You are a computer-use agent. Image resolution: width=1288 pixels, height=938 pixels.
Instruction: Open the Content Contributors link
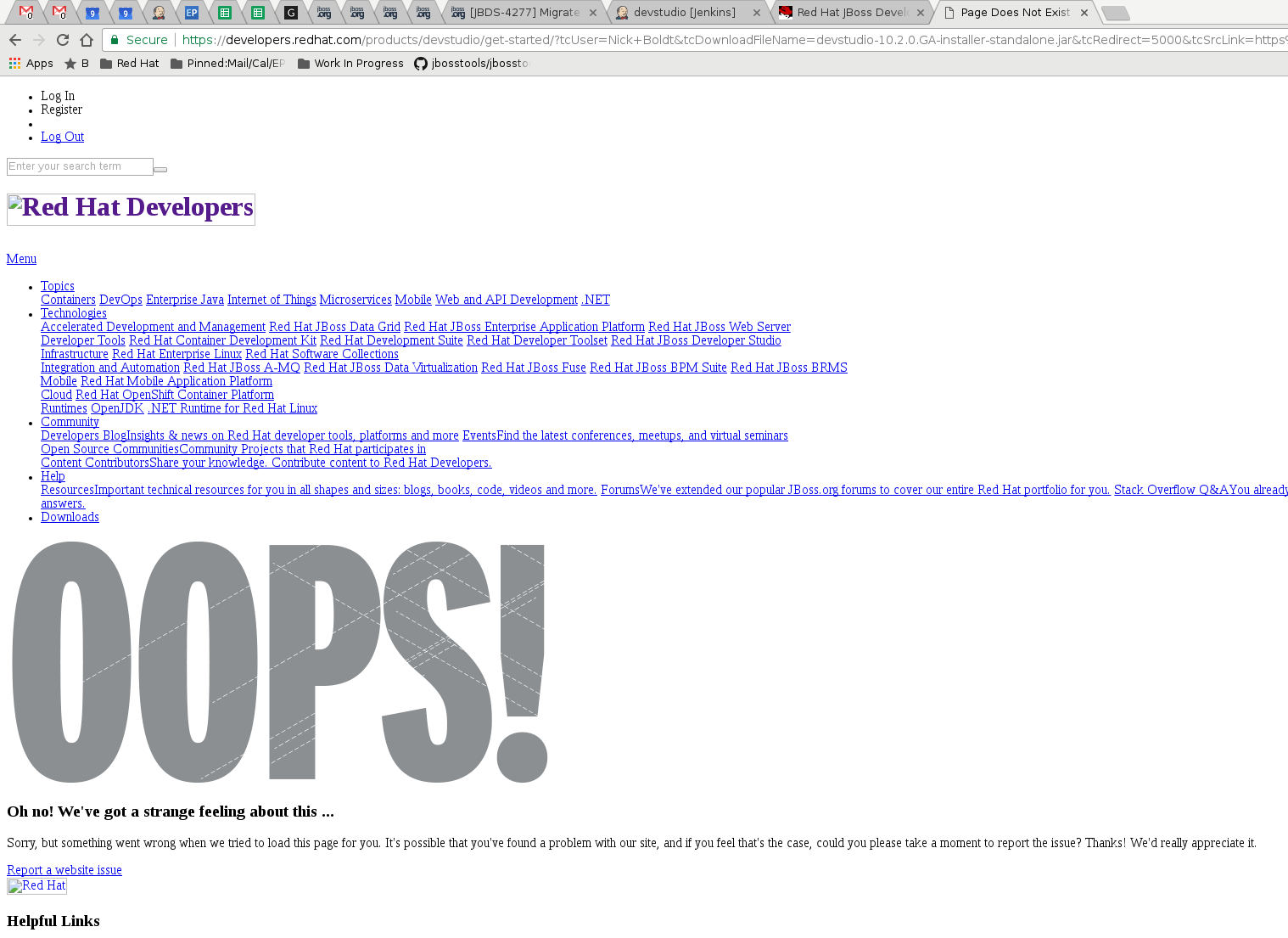(x=266, y=463)
